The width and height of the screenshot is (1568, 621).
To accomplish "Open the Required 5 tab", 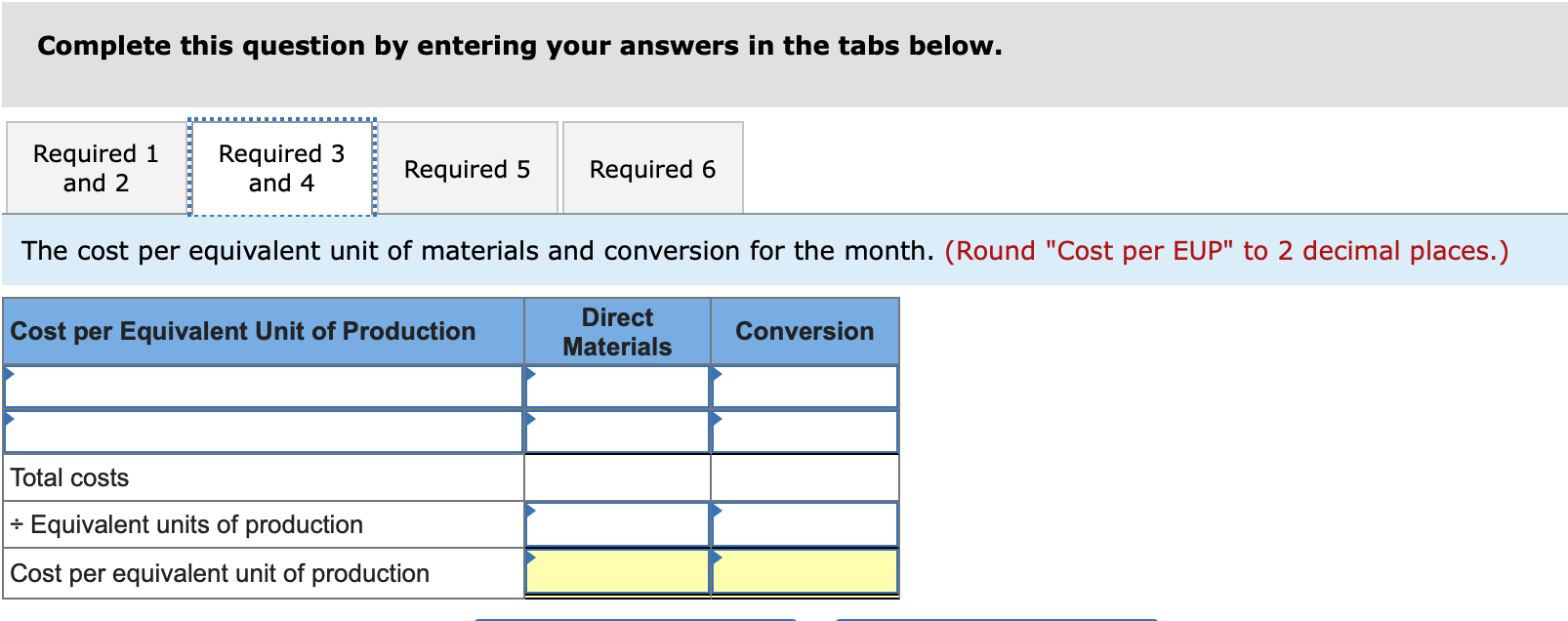I will [x=468, y=168].
